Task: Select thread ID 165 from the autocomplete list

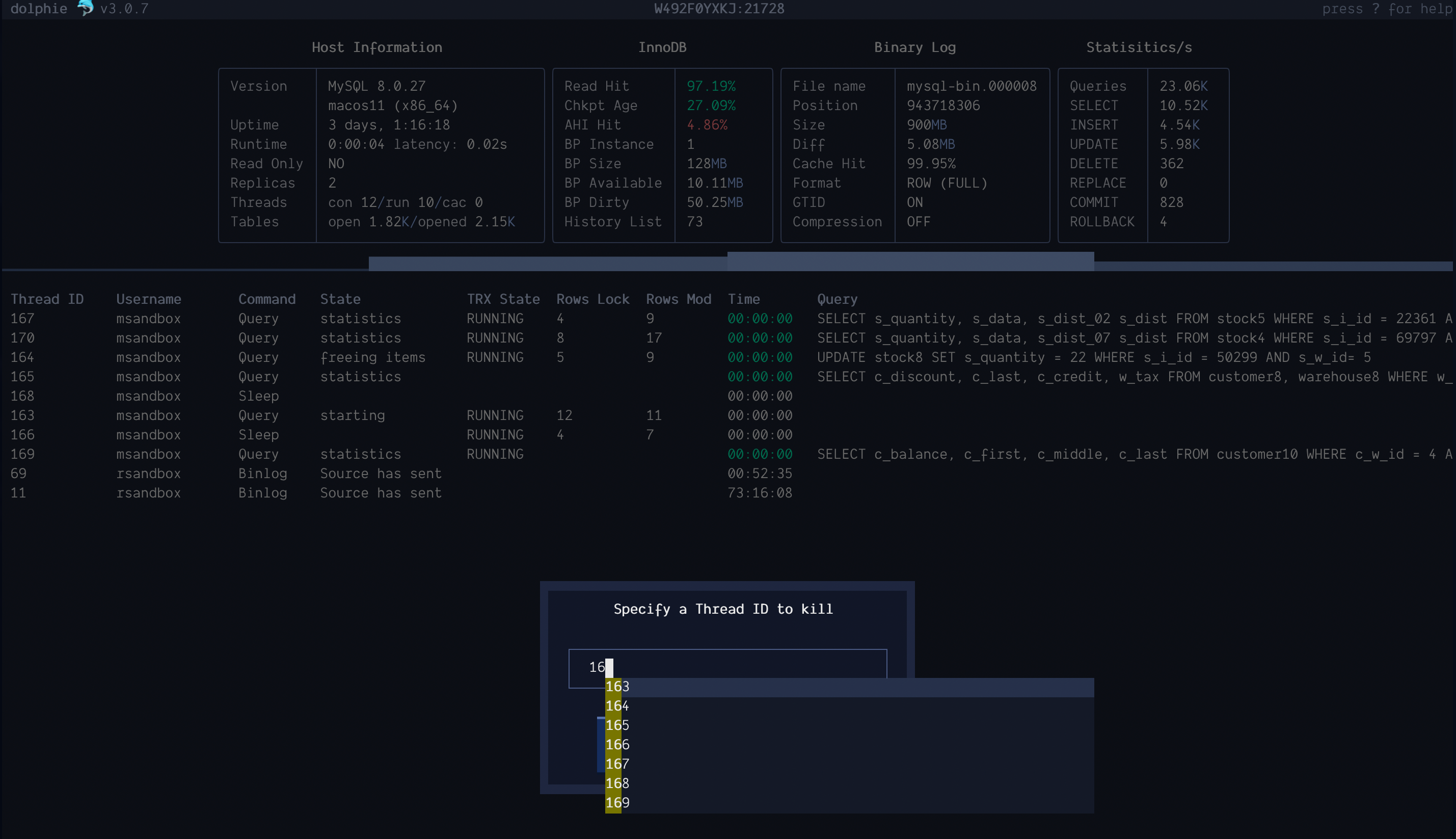Action: tap(617, 725)
